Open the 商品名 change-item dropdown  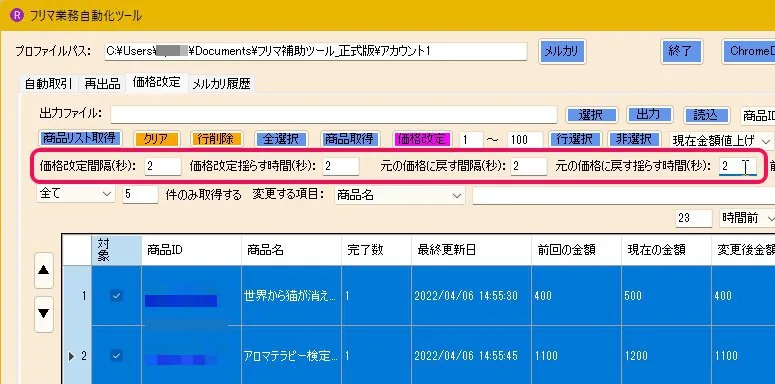click(399, 195)
